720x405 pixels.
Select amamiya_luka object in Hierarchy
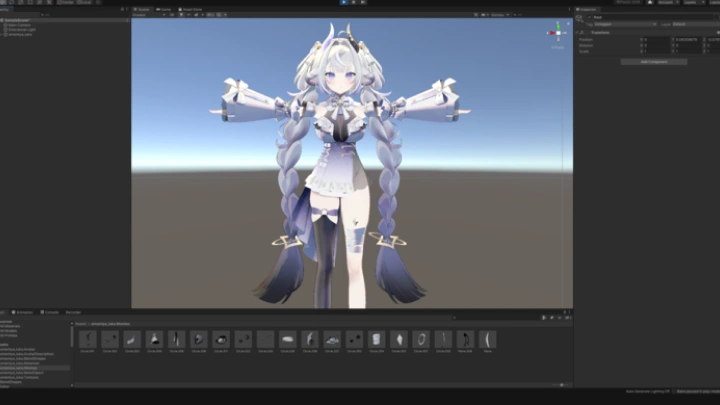[20, 34]
